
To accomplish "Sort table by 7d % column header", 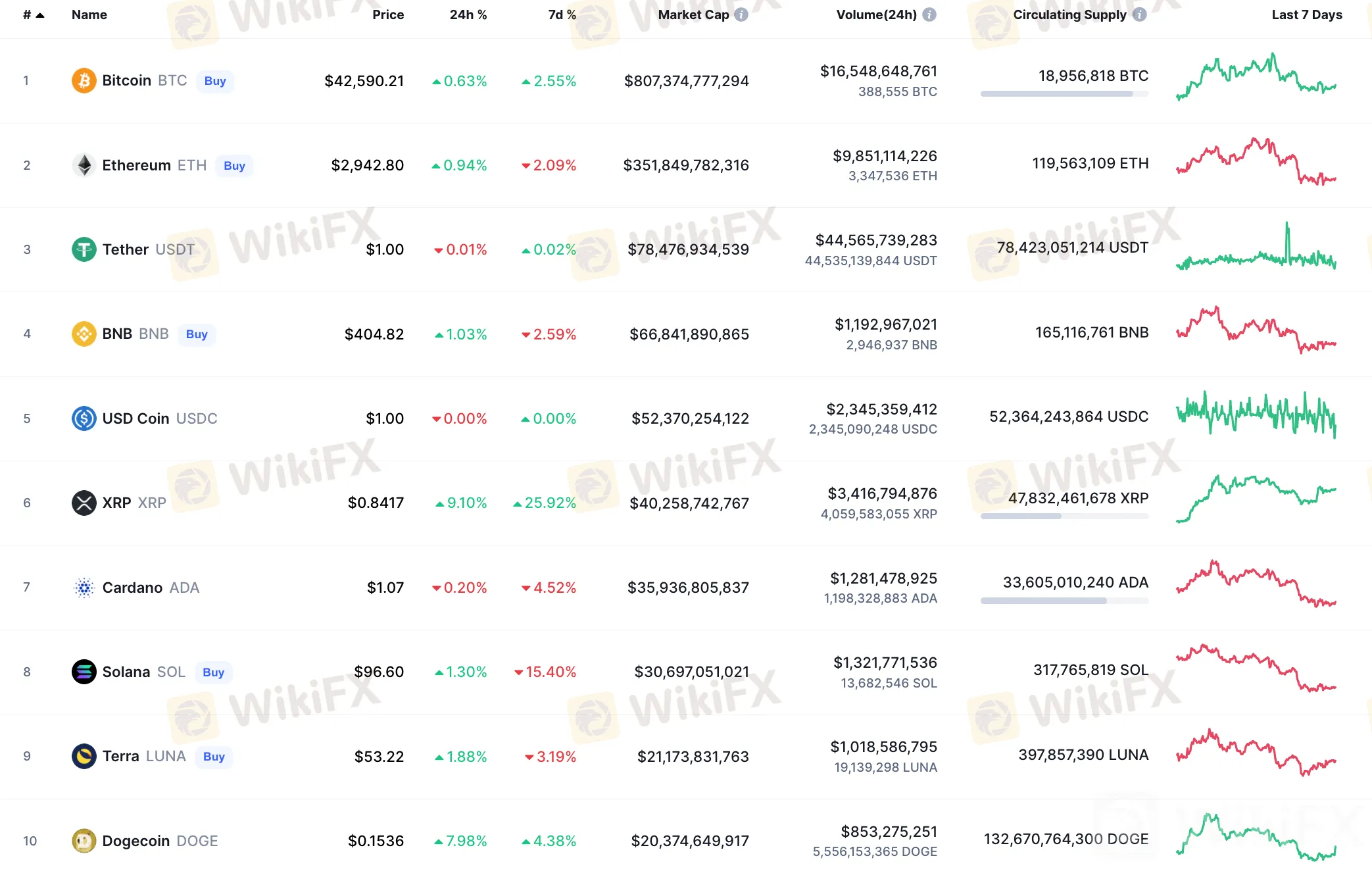I will 562,14.
